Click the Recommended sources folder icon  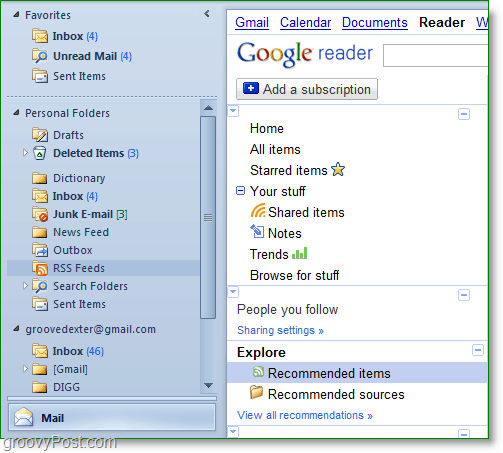[256, 392]
